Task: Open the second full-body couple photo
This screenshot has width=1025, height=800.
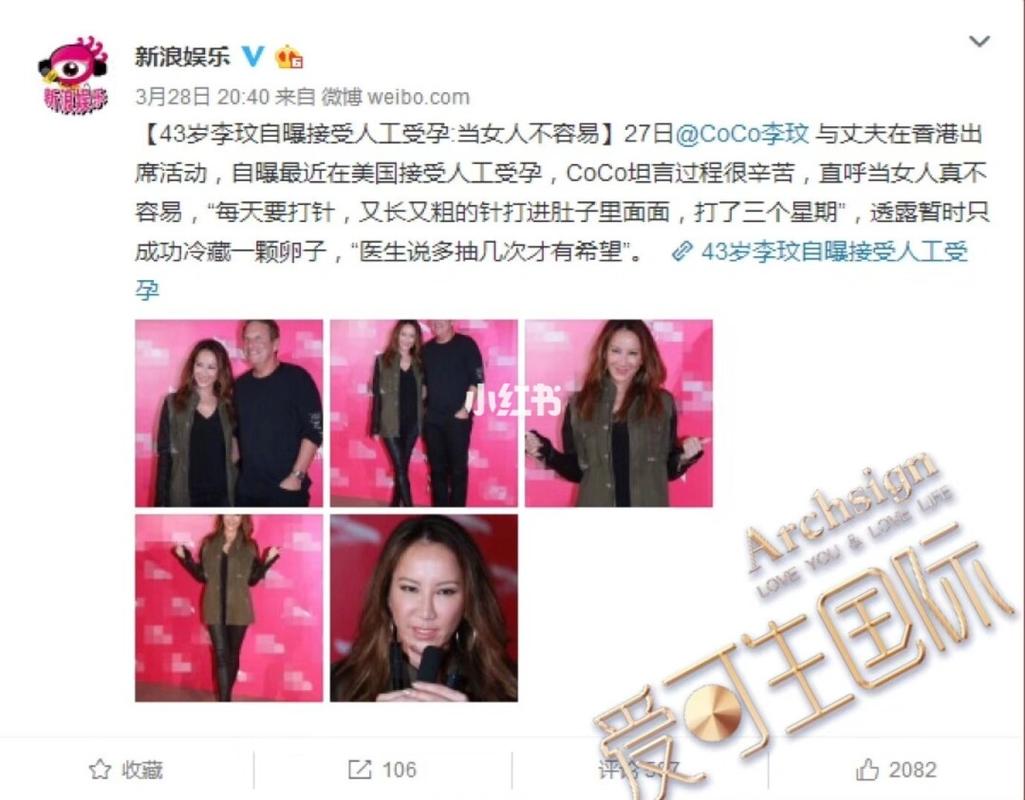Action: [424, 413]
